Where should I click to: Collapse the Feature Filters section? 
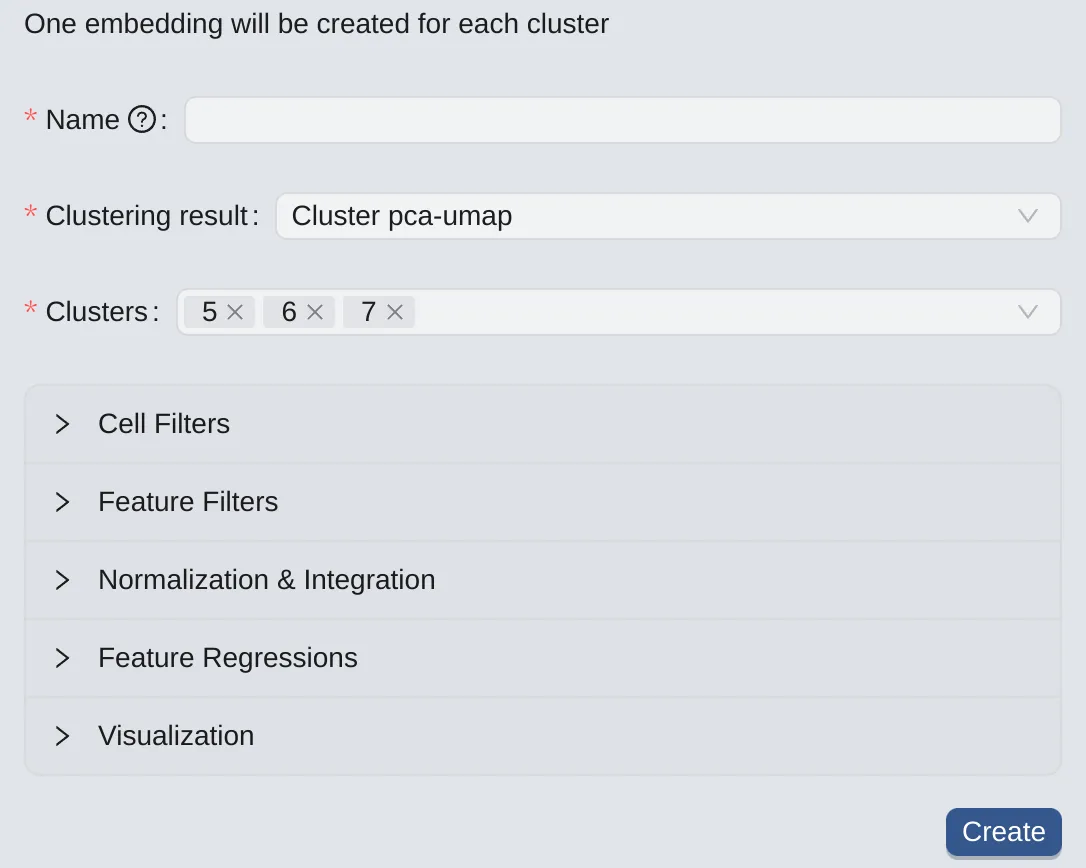point(188,502)
